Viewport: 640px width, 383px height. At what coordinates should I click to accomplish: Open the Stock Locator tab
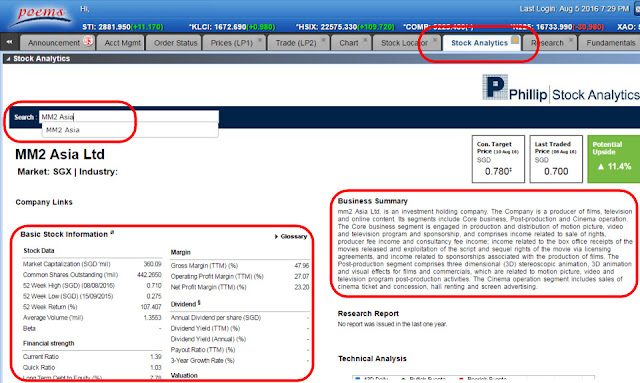[404, 43]
